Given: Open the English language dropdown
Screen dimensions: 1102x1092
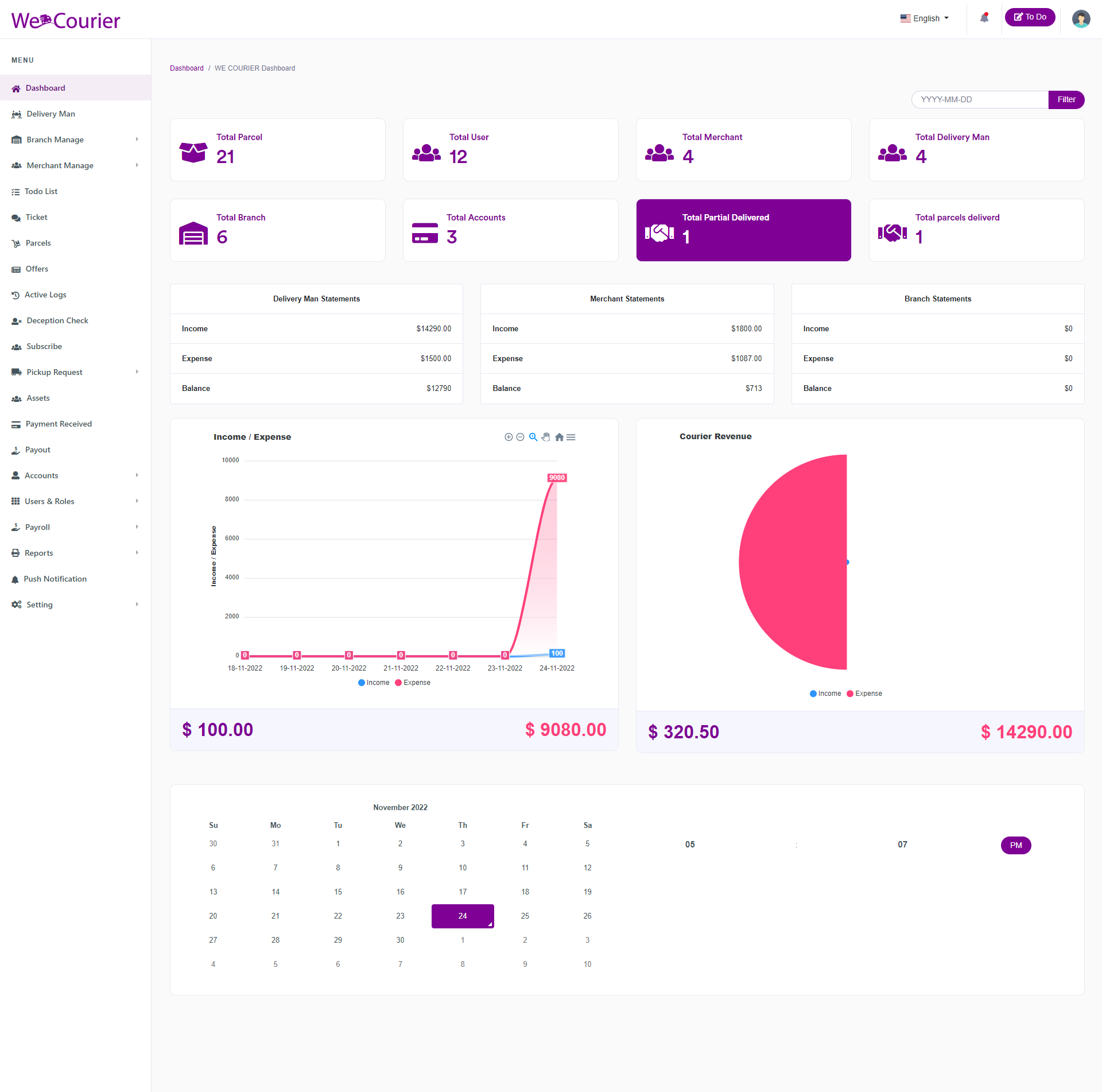Looking at the screenshot, I should coord(924,18).
